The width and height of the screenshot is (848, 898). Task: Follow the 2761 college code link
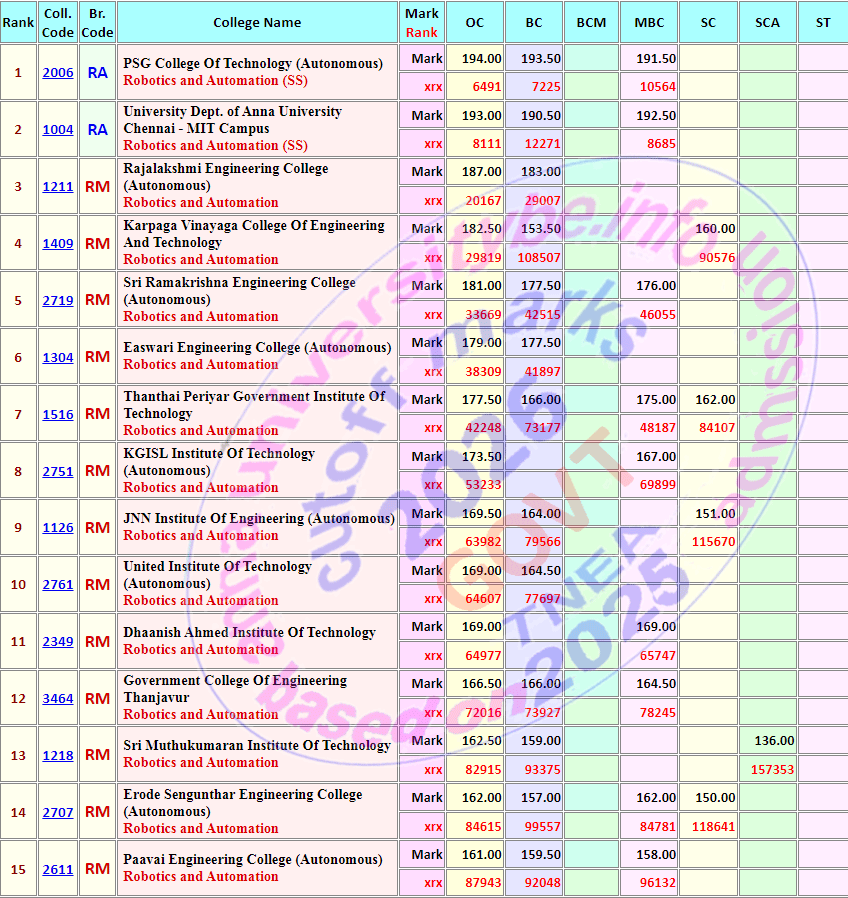click(x=58, y=585)
